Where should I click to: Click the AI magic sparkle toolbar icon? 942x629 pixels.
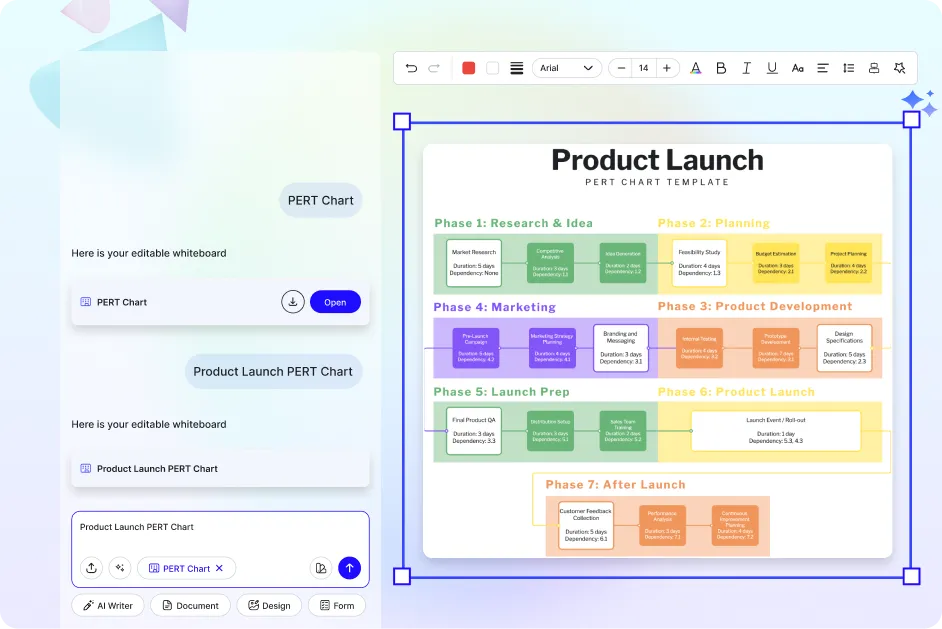point(899,68)
